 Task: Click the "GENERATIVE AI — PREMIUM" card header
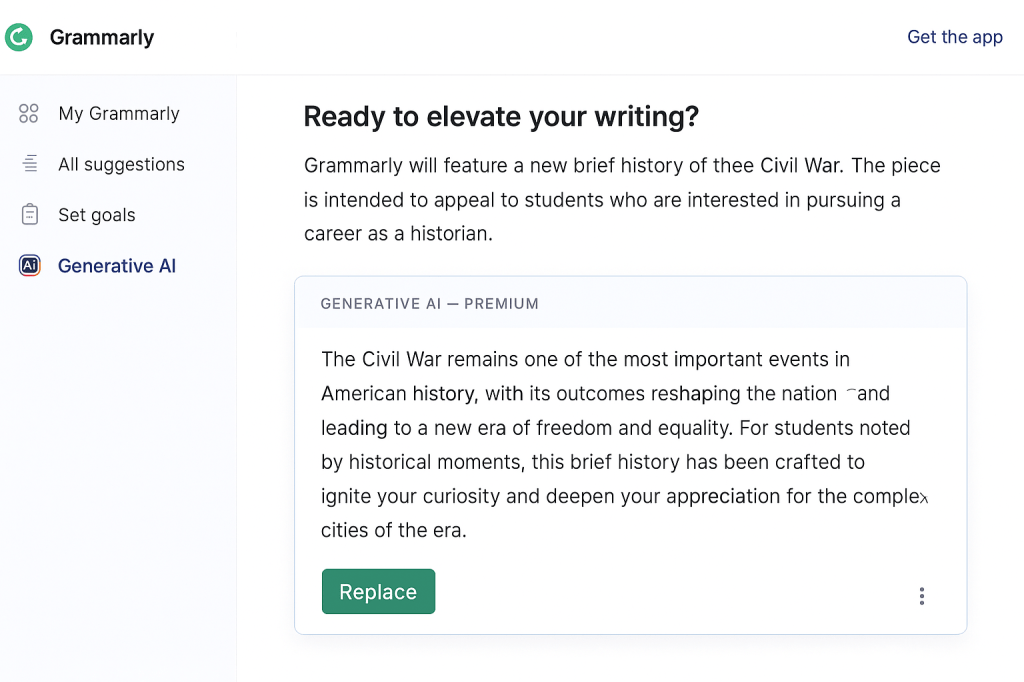(429, 303)
